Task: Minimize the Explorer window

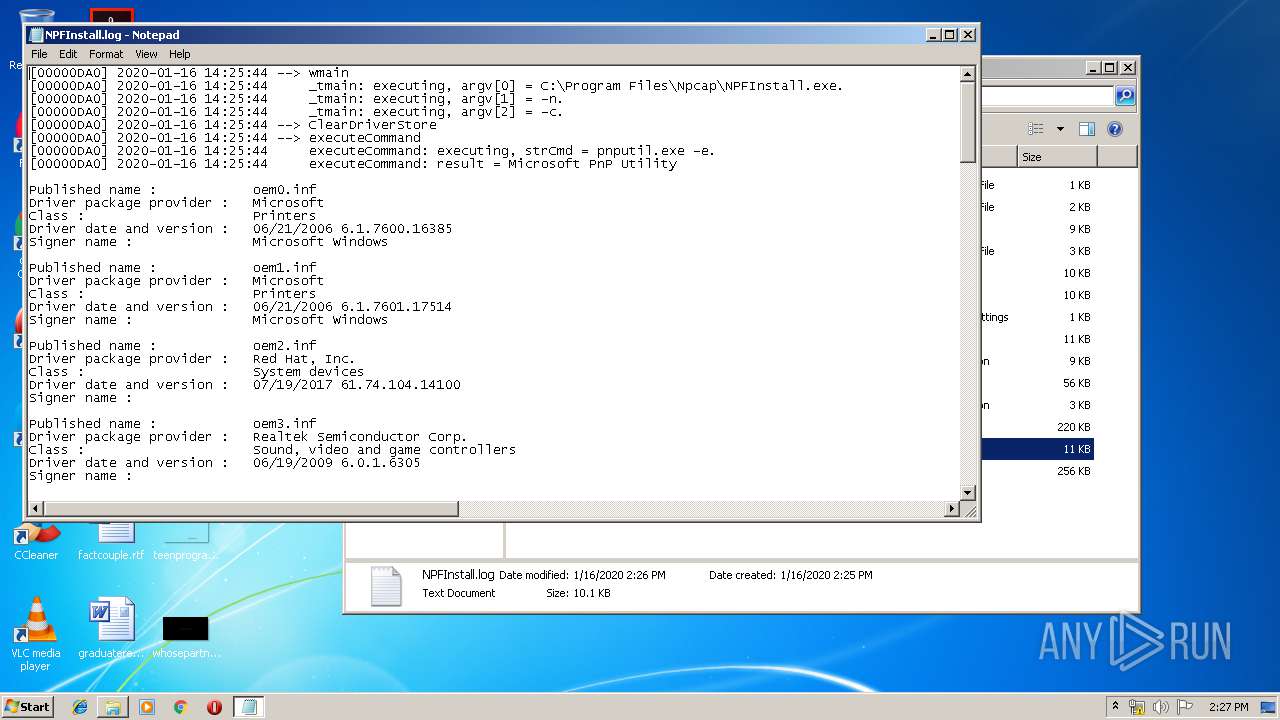Action: (x=1093, y=68)
